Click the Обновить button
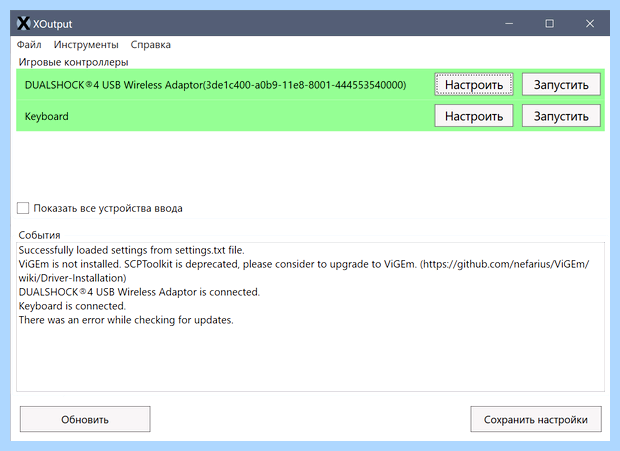Image resolution: width=620 pixels, height=451 pixels. pos(85,419)
